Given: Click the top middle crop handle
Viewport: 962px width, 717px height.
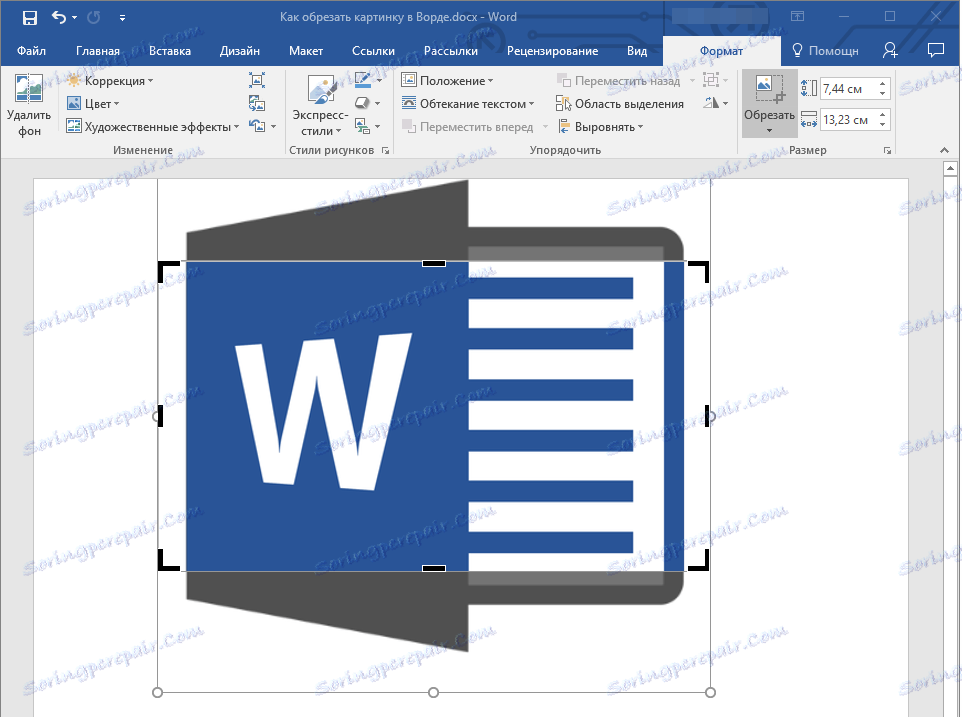Looking at the screenshot, I should tap(434, 263).
